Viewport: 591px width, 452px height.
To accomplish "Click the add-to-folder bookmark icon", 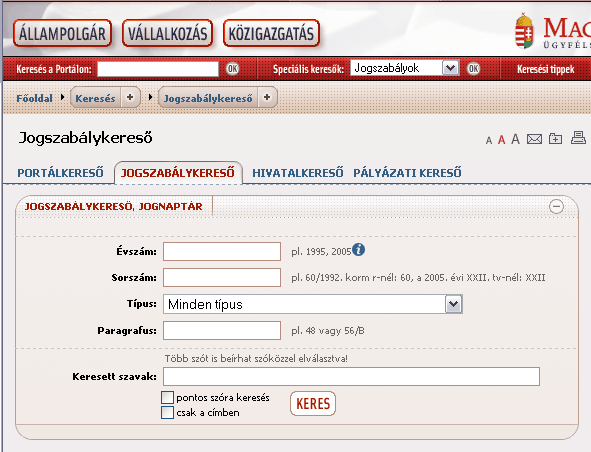I will [555, 139].
